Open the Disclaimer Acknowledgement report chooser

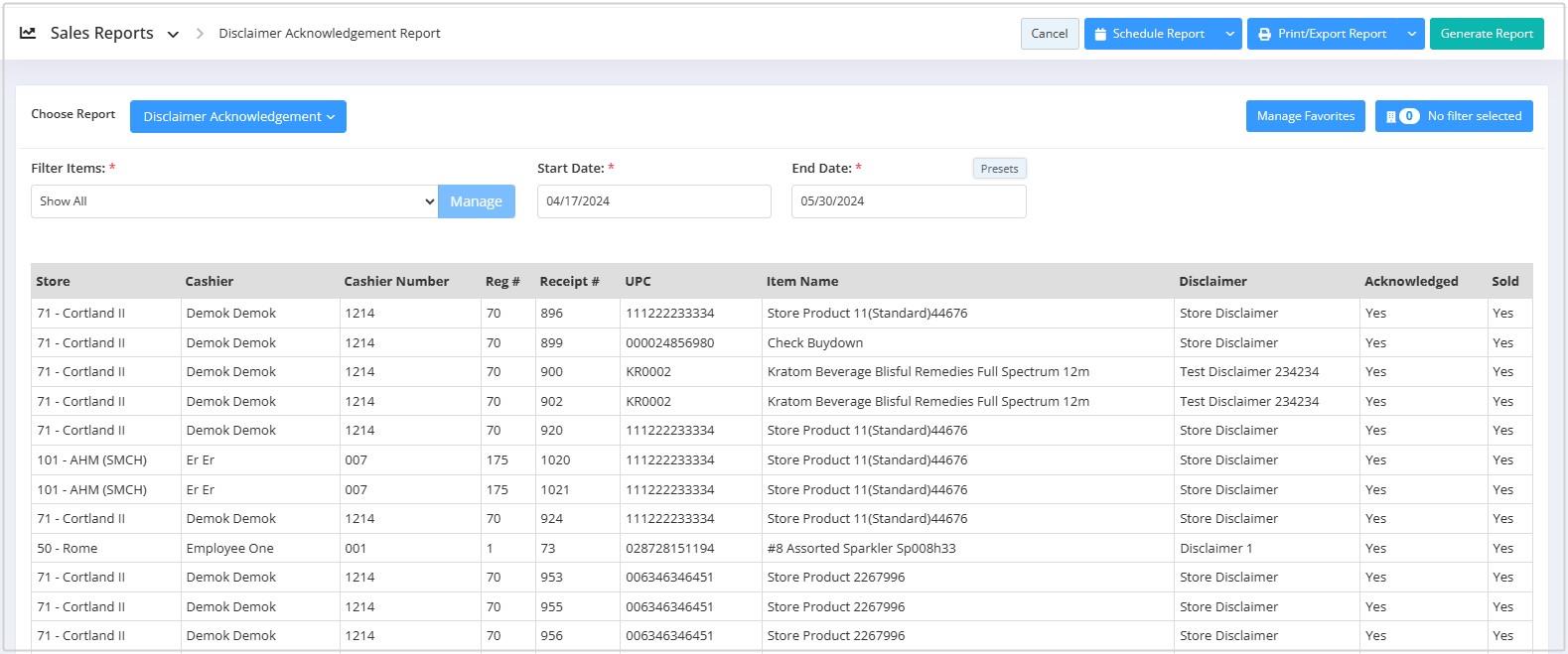237,116
